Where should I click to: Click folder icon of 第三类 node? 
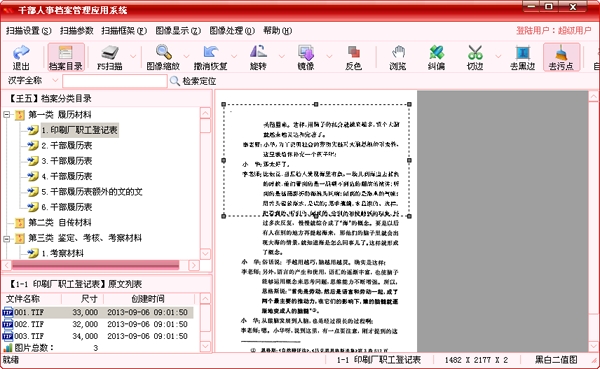point(20,238)
